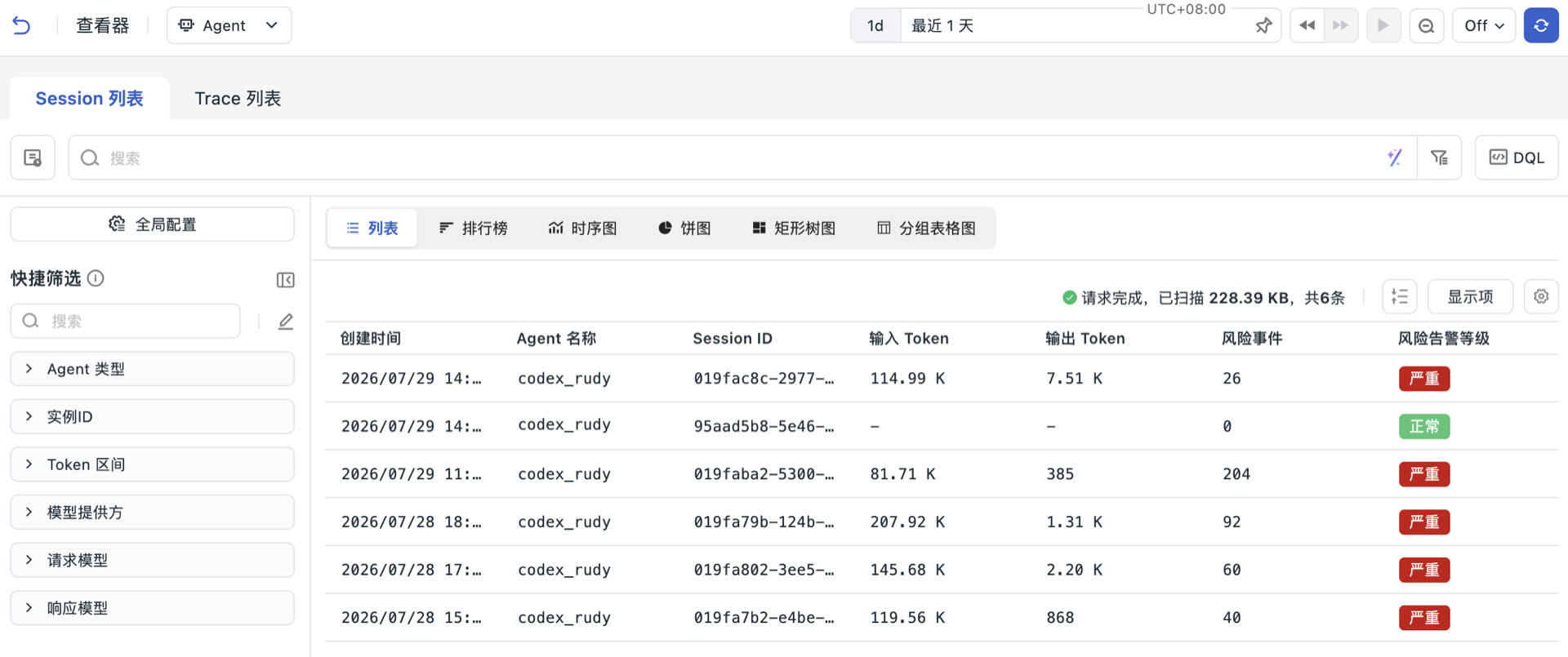
Task: Click the 查看器 viewer title
Action: [x=102, y=25]
